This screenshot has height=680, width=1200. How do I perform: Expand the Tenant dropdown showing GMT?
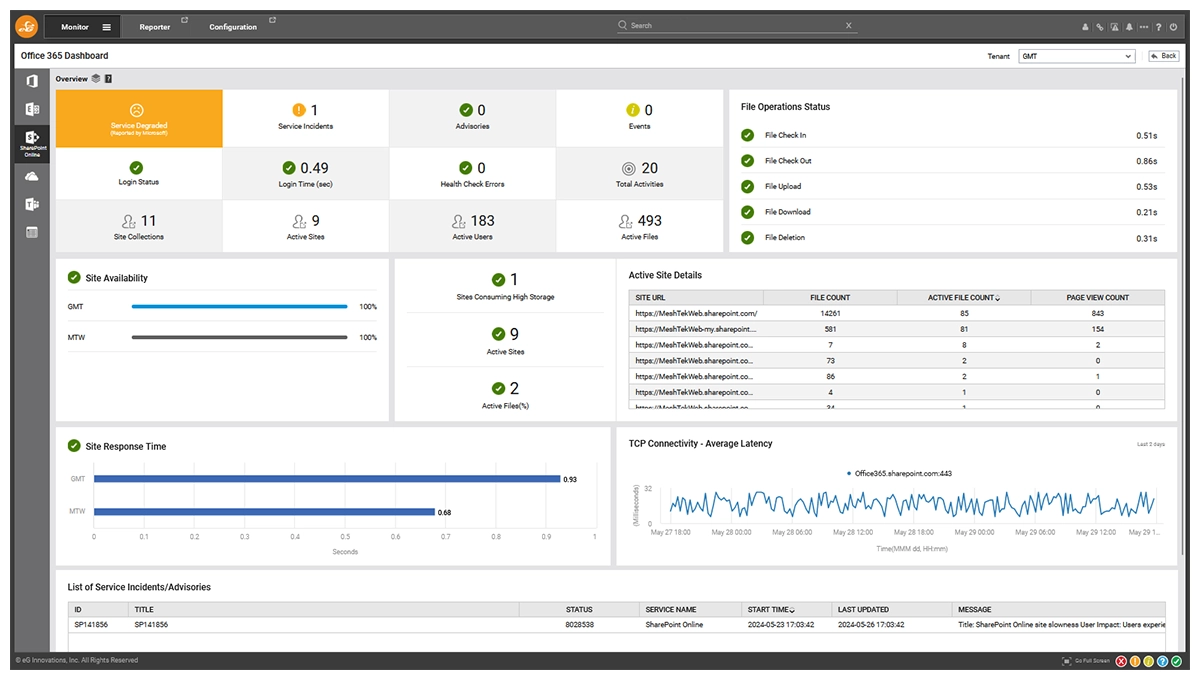(x=1076, y=56)
